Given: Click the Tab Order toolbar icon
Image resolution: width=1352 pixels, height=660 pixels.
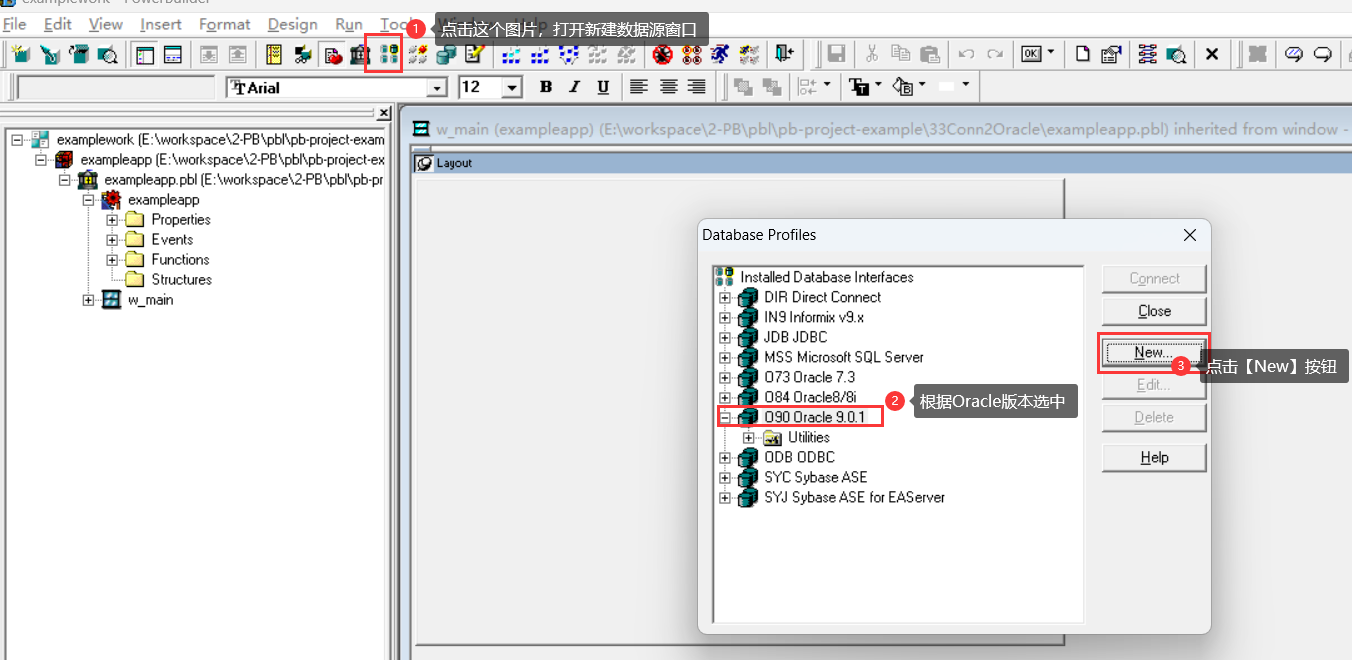Looking at the screenshot, I should [x=1147, y=54].
